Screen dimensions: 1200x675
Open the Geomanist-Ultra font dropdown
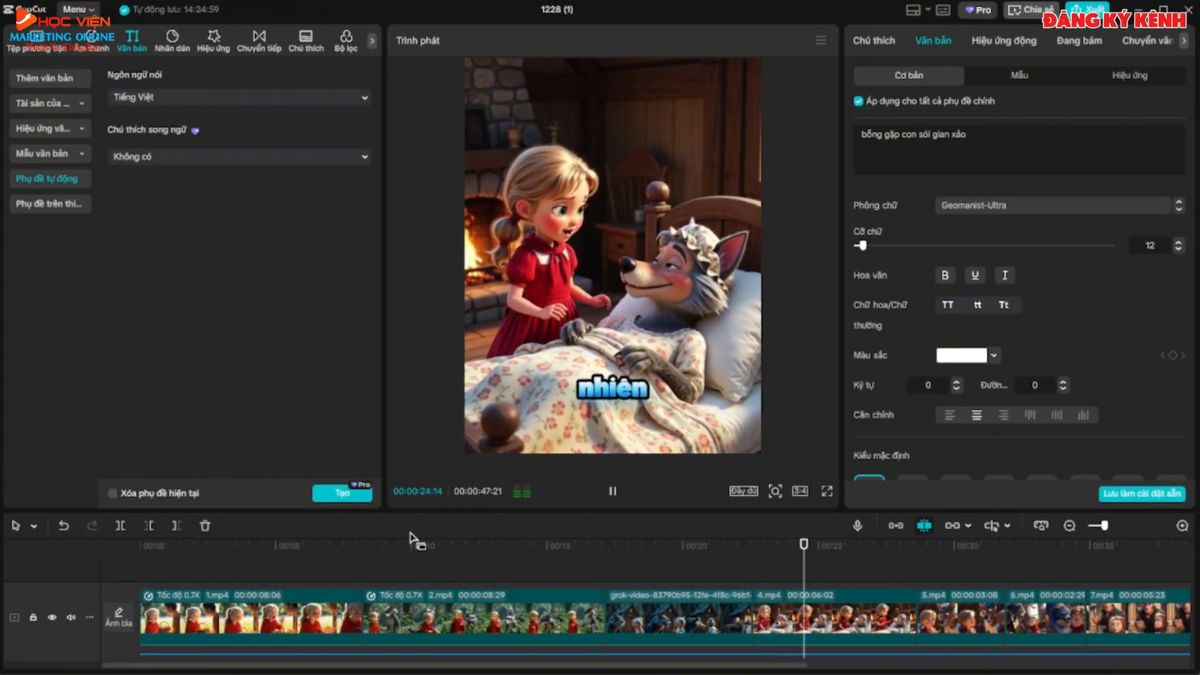pyautogui.click(x=1055, y=205)
